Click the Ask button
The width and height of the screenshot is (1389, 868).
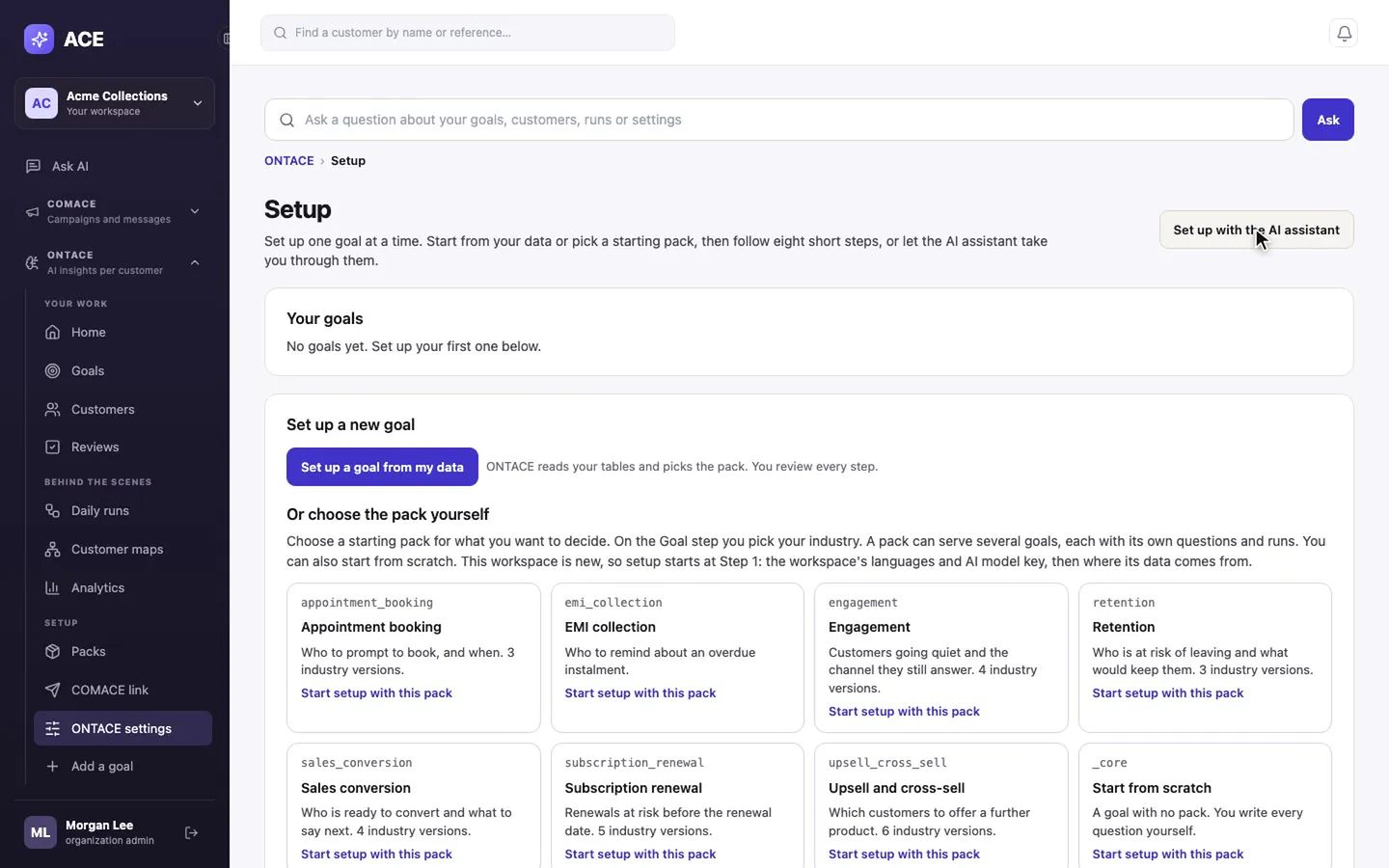coord(1328,120)
